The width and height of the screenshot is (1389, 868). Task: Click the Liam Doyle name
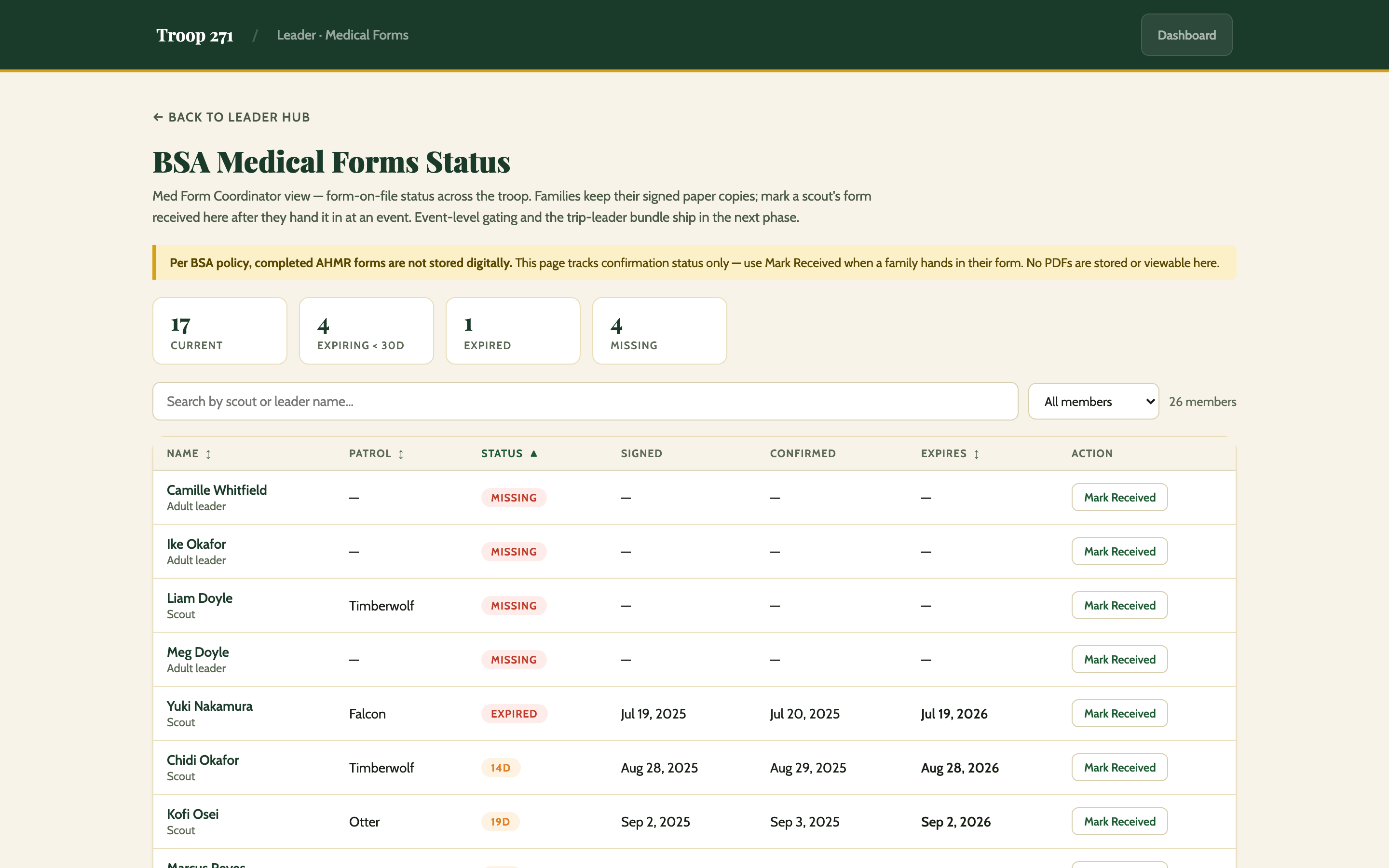(199, 597)
